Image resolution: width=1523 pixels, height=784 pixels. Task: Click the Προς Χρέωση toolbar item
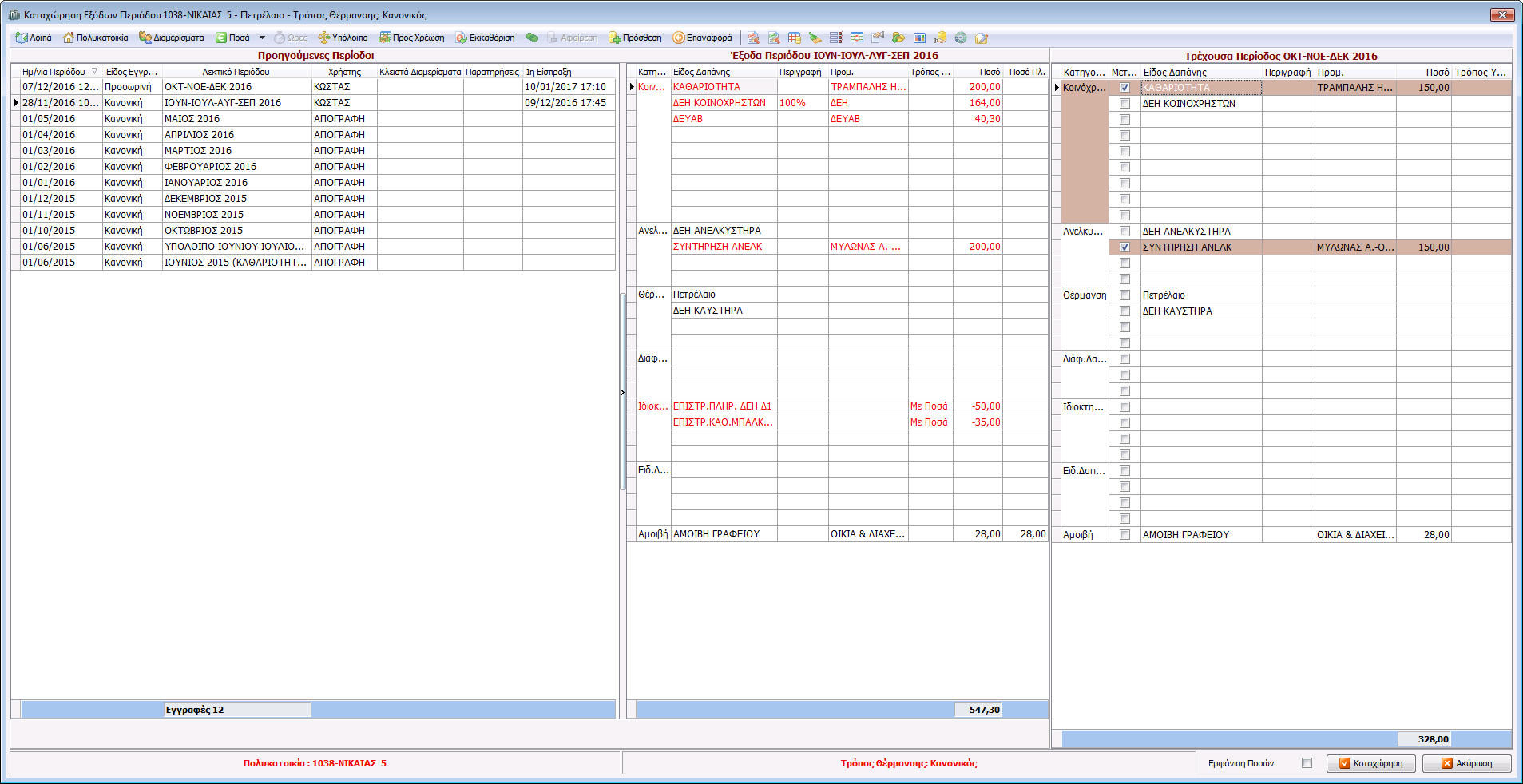tap(411, 38)
